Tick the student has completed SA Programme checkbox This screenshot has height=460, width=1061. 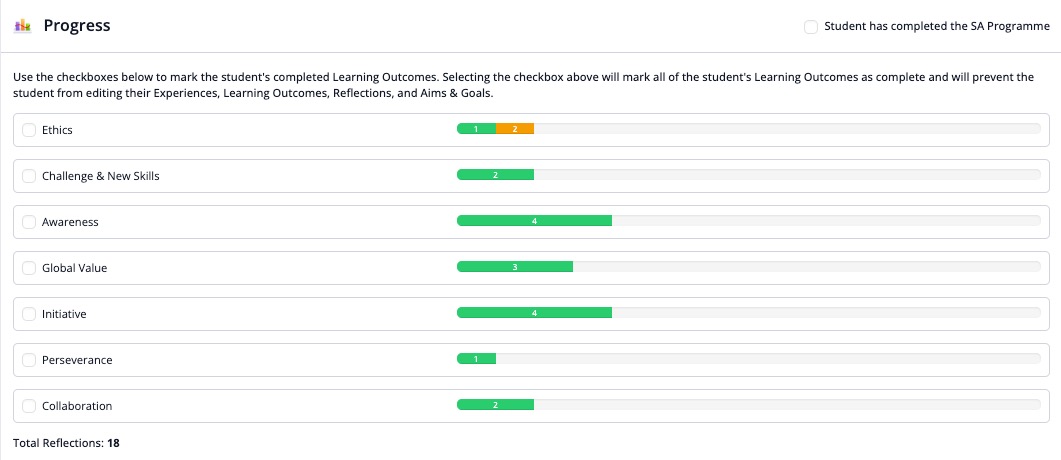[811, 27]
